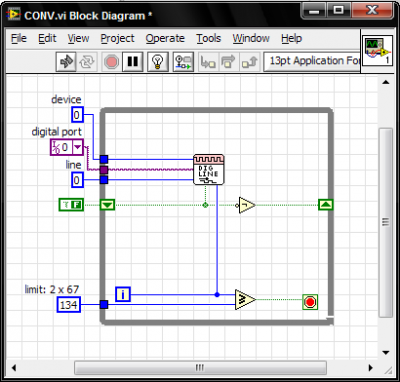The image size is (400, 382).
Task: Select the 134 limit constant
Action: tap(69, 305)
